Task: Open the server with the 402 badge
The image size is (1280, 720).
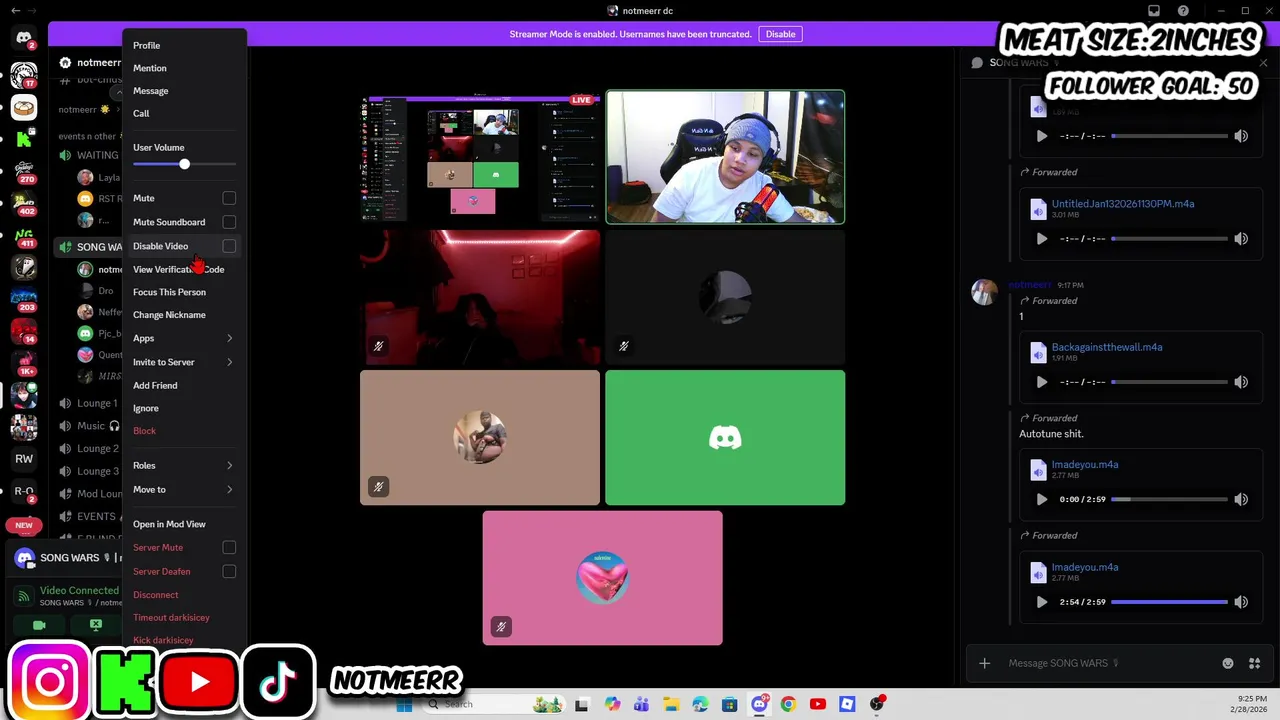Action: click(x=24, y=204)
